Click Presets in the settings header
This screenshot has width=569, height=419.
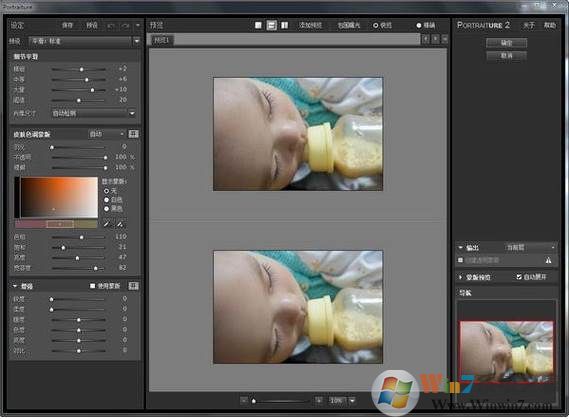(x=92, y=25)
